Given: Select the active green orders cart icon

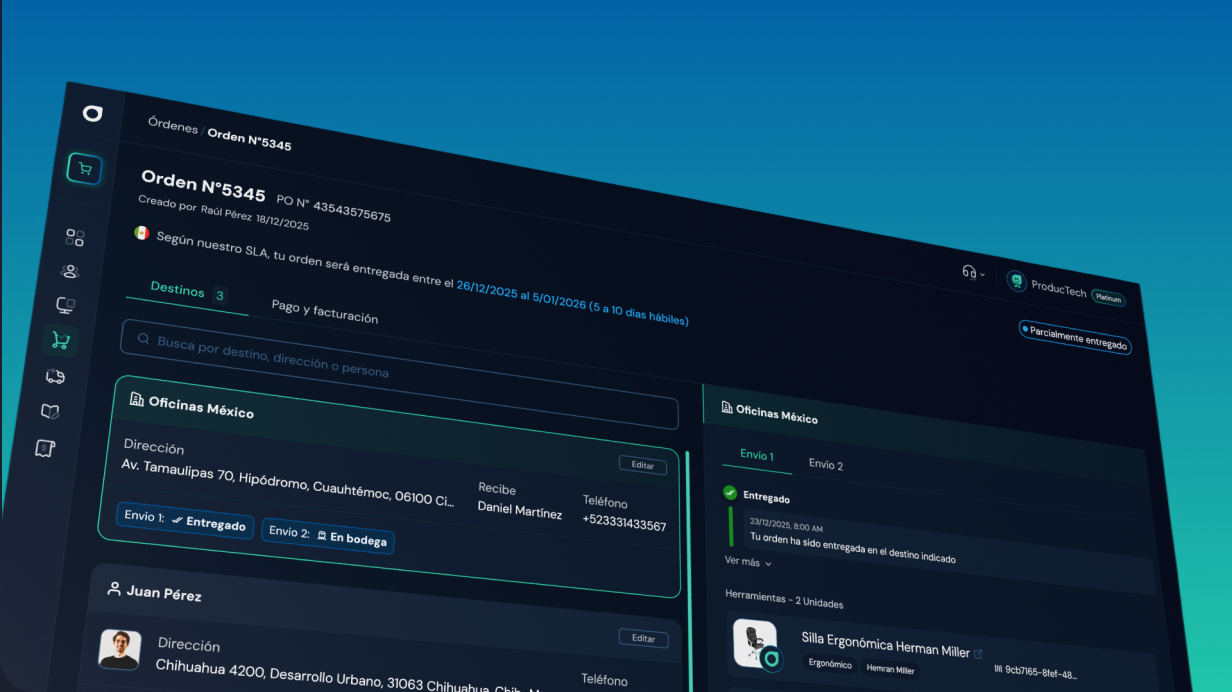Looking at the screenshot, I should [60, 341].
